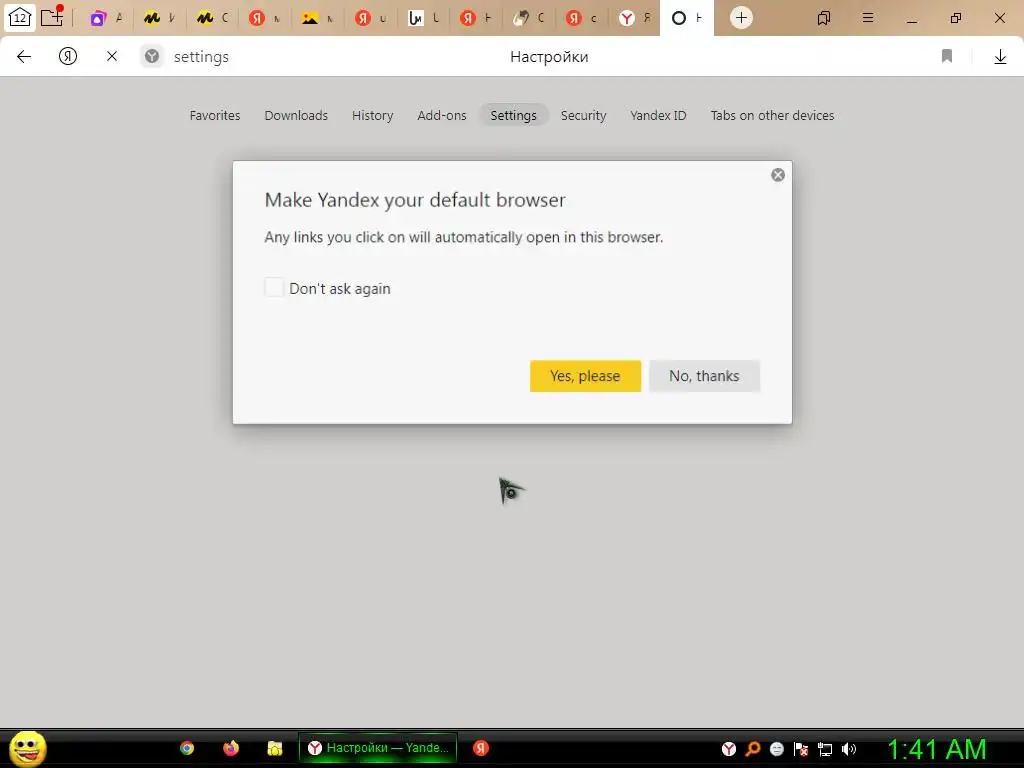Click the 1:41 AM clock

(x=937, y=750)
